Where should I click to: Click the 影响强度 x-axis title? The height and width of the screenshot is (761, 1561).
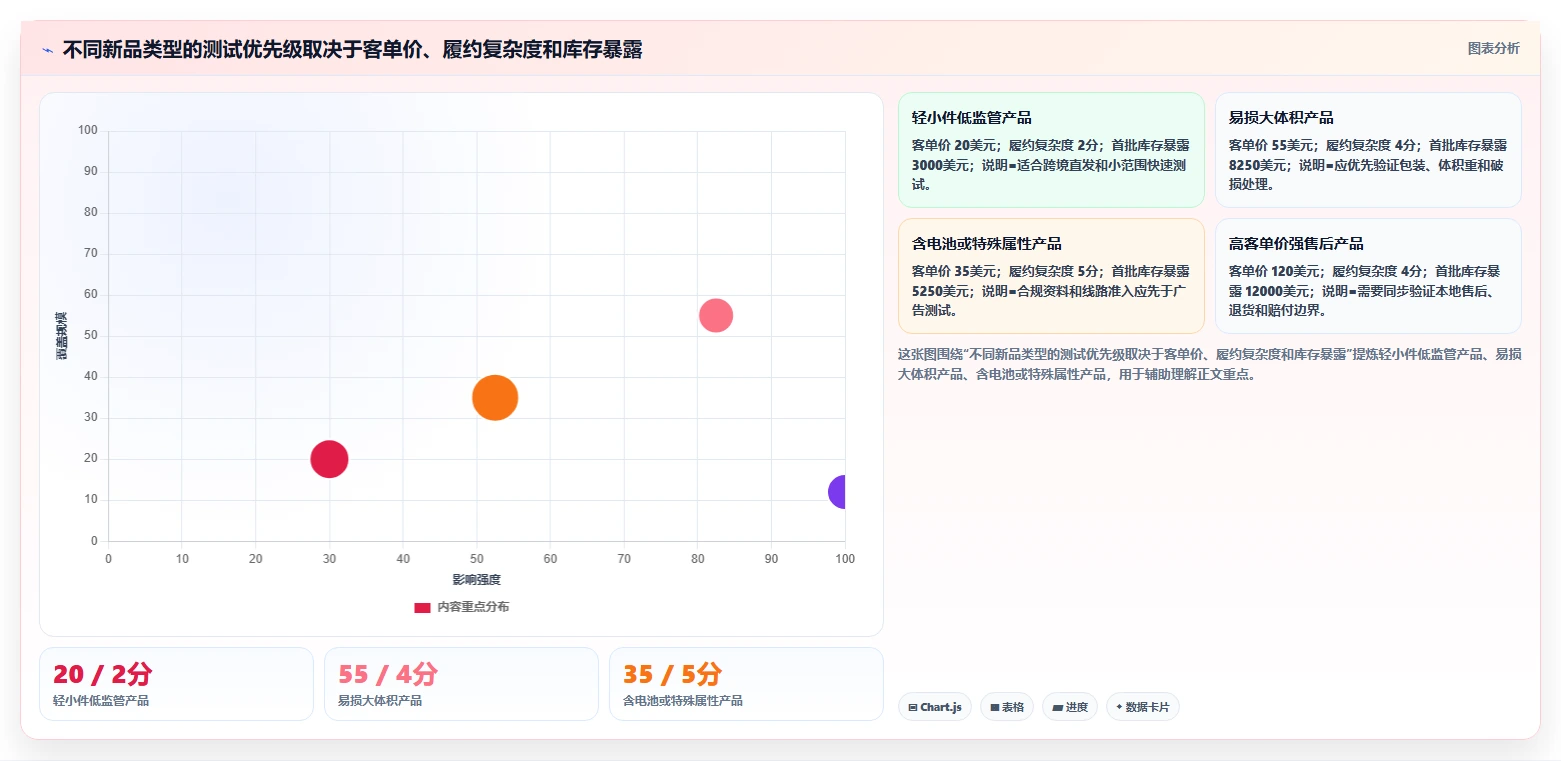(476, 580)
